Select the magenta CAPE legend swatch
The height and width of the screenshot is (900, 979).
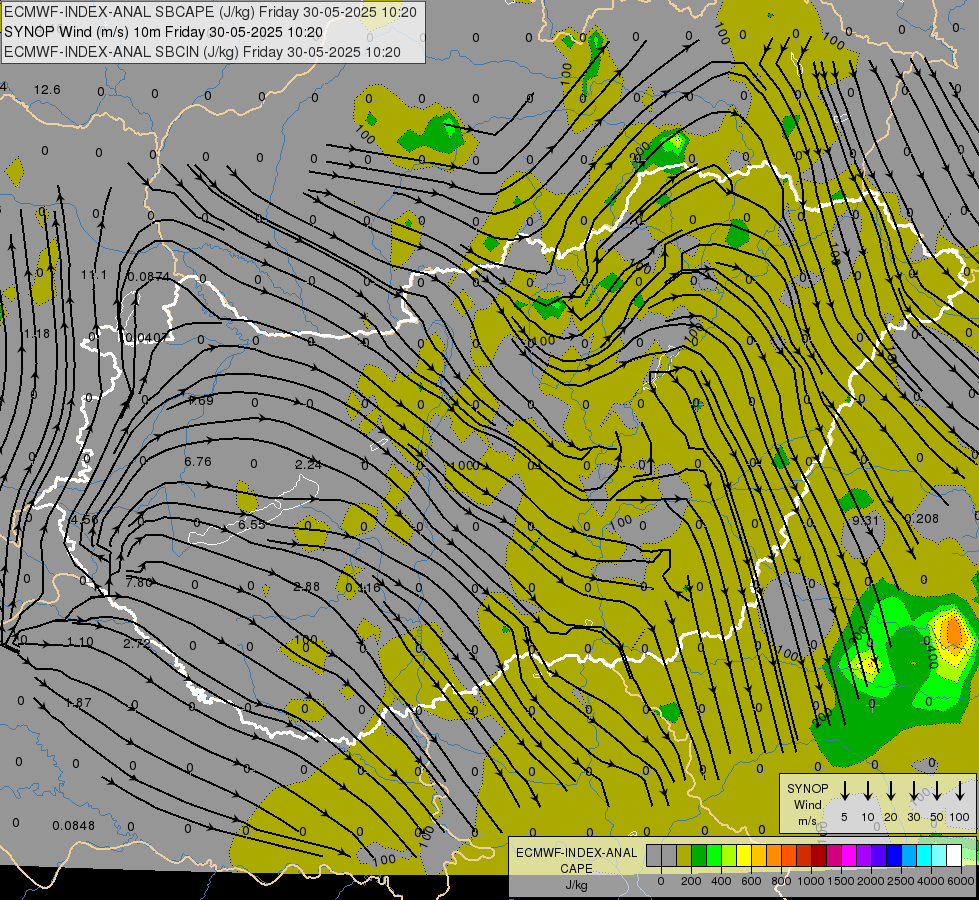click(x=849, y=856)
